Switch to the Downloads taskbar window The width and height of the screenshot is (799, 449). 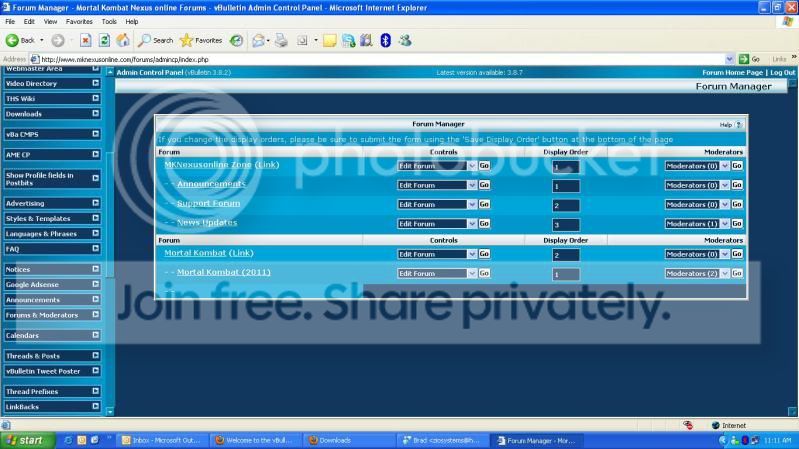349,440
